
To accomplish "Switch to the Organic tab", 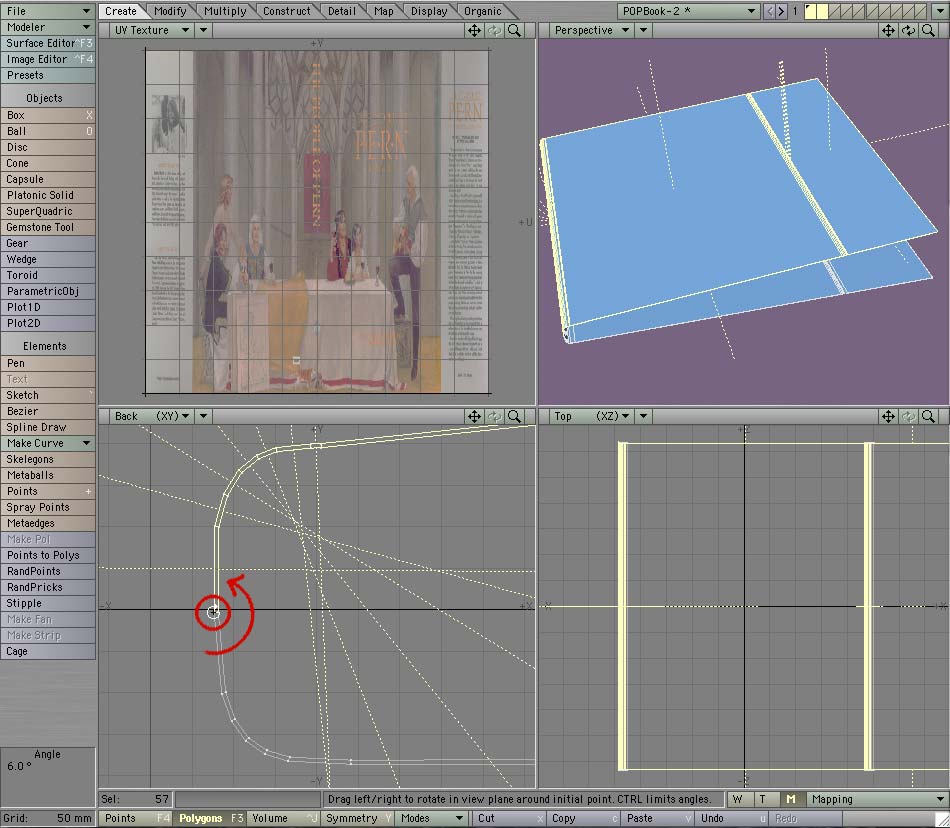I will click(482, 11).
